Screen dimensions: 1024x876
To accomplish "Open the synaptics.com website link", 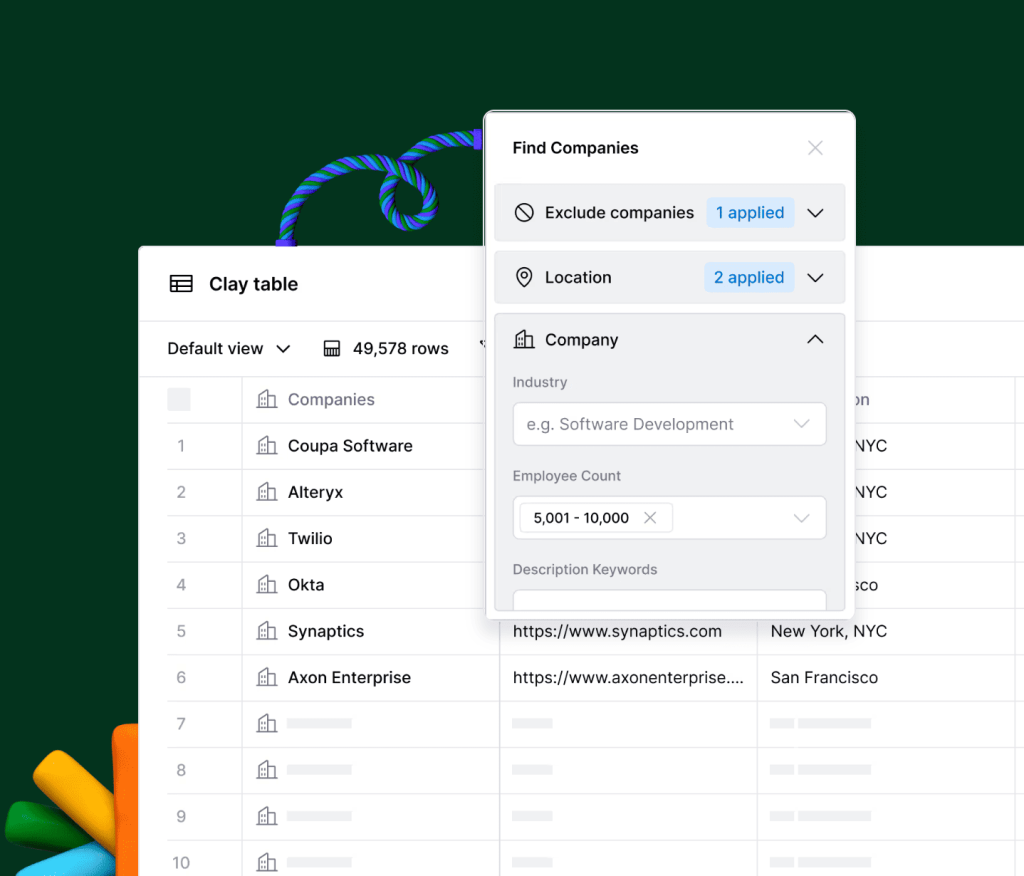I will point(617,631).
